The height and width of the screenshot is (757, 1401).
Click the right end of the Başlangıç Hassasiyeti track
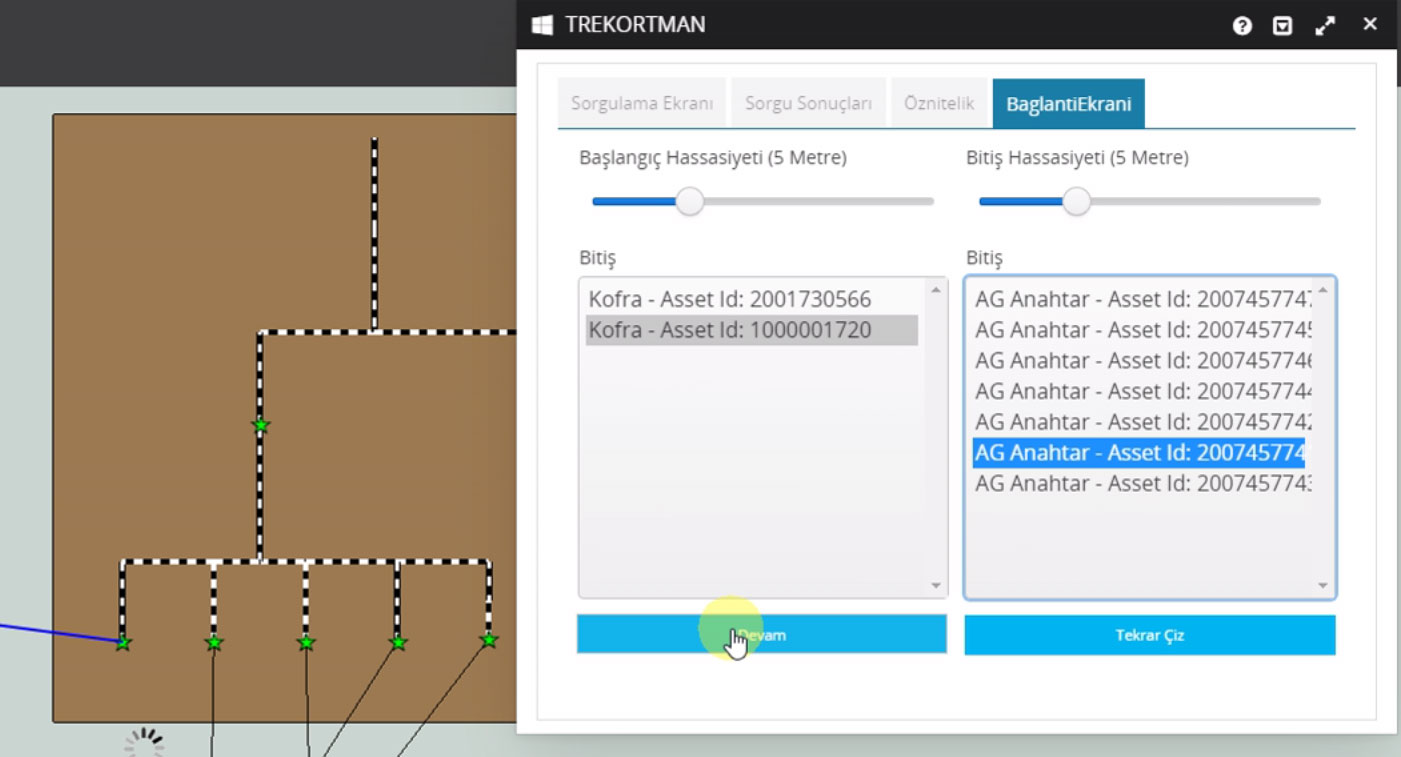coord(929,201)
